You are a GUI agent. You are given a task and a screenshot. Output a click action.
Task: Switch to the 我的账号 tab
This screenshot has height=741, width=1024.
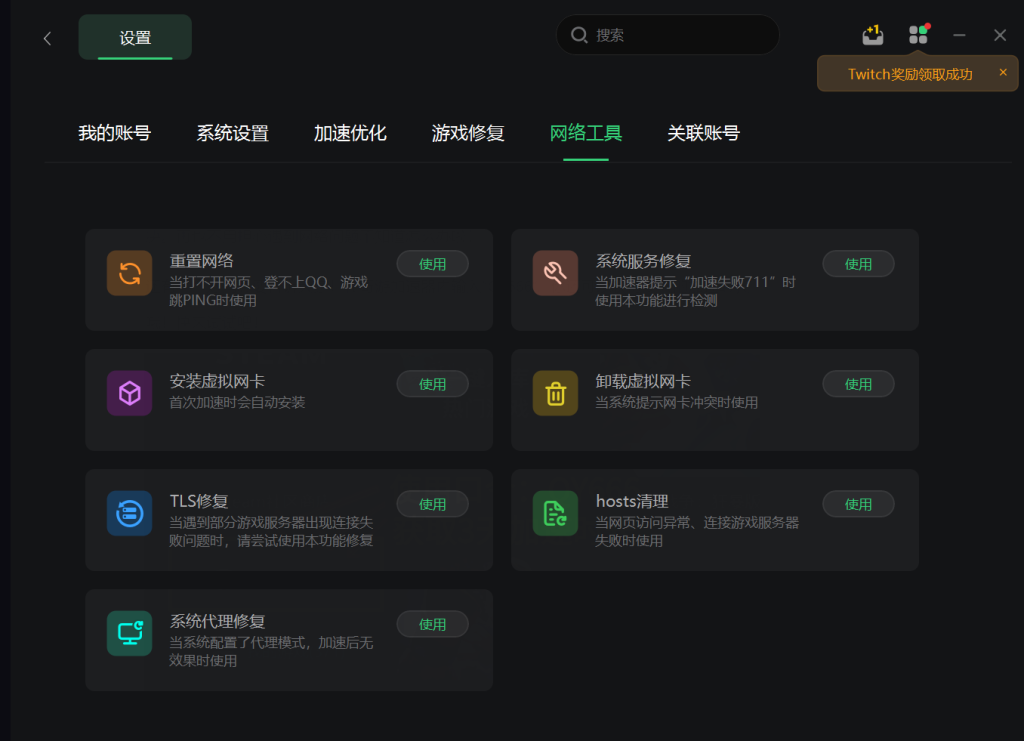(x=114, y=133)
